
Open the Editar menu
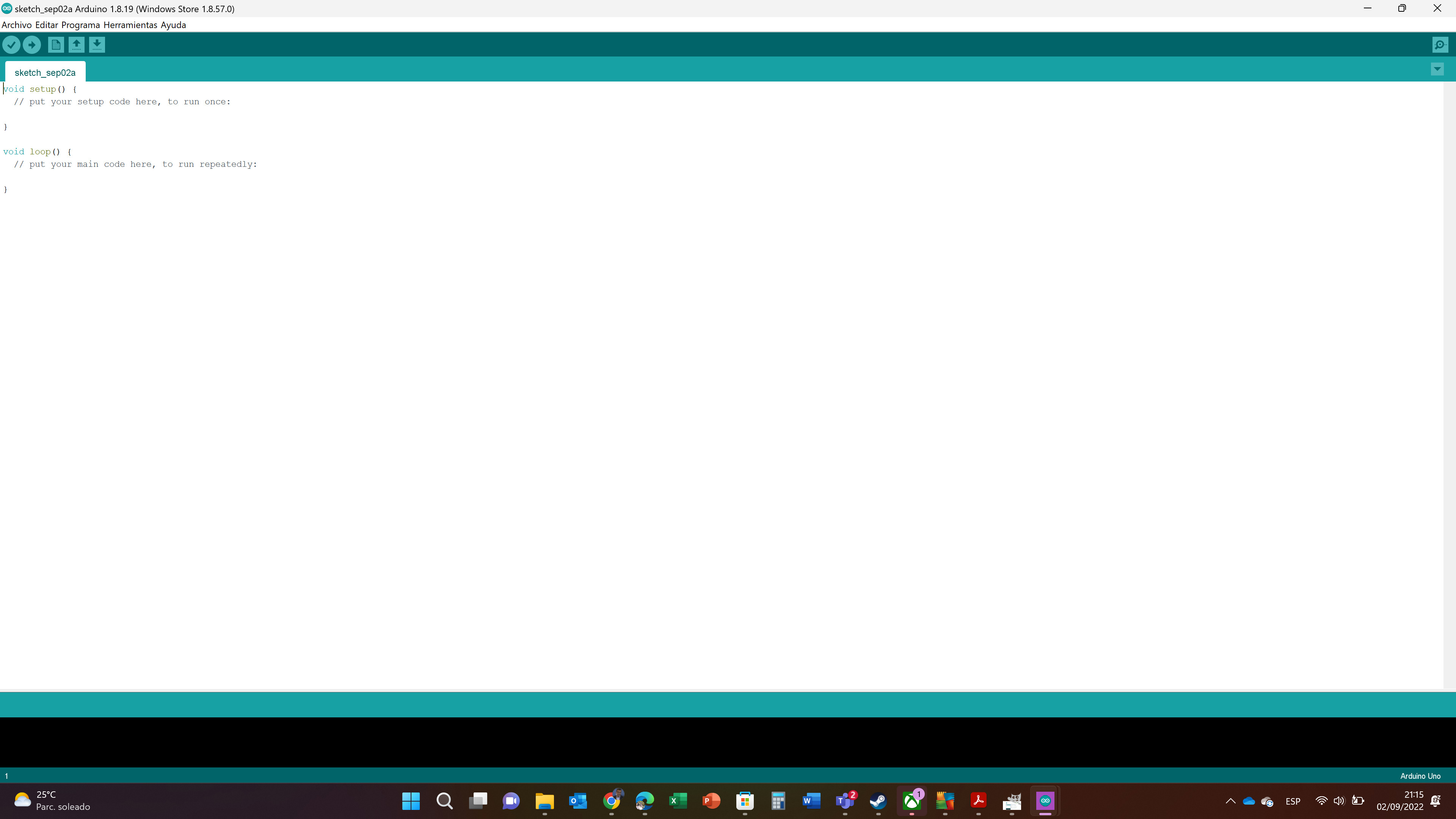point(46,25)
